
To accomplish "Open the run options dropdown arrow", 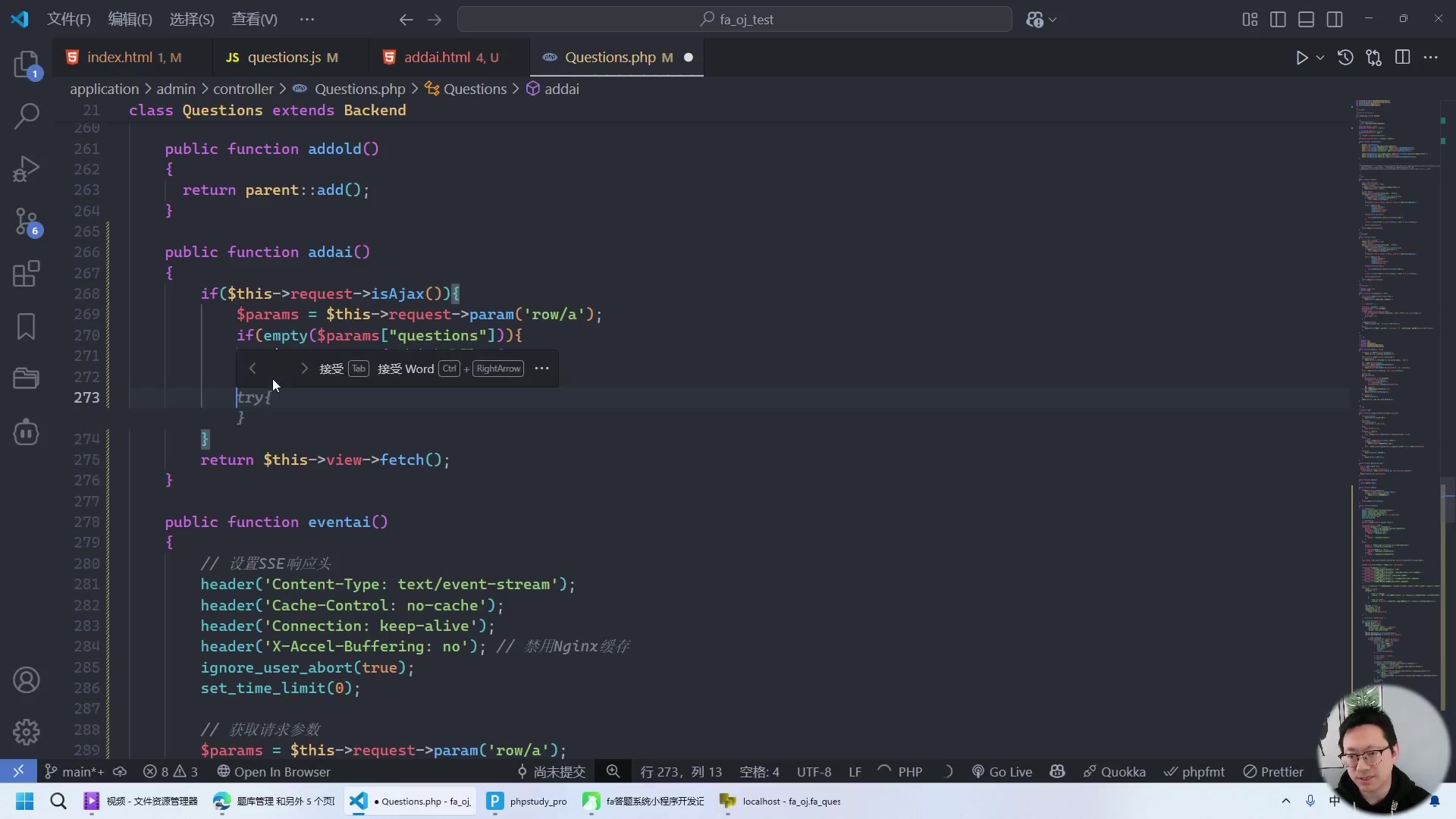I will pyautogui.click(x=1320, y=58).
